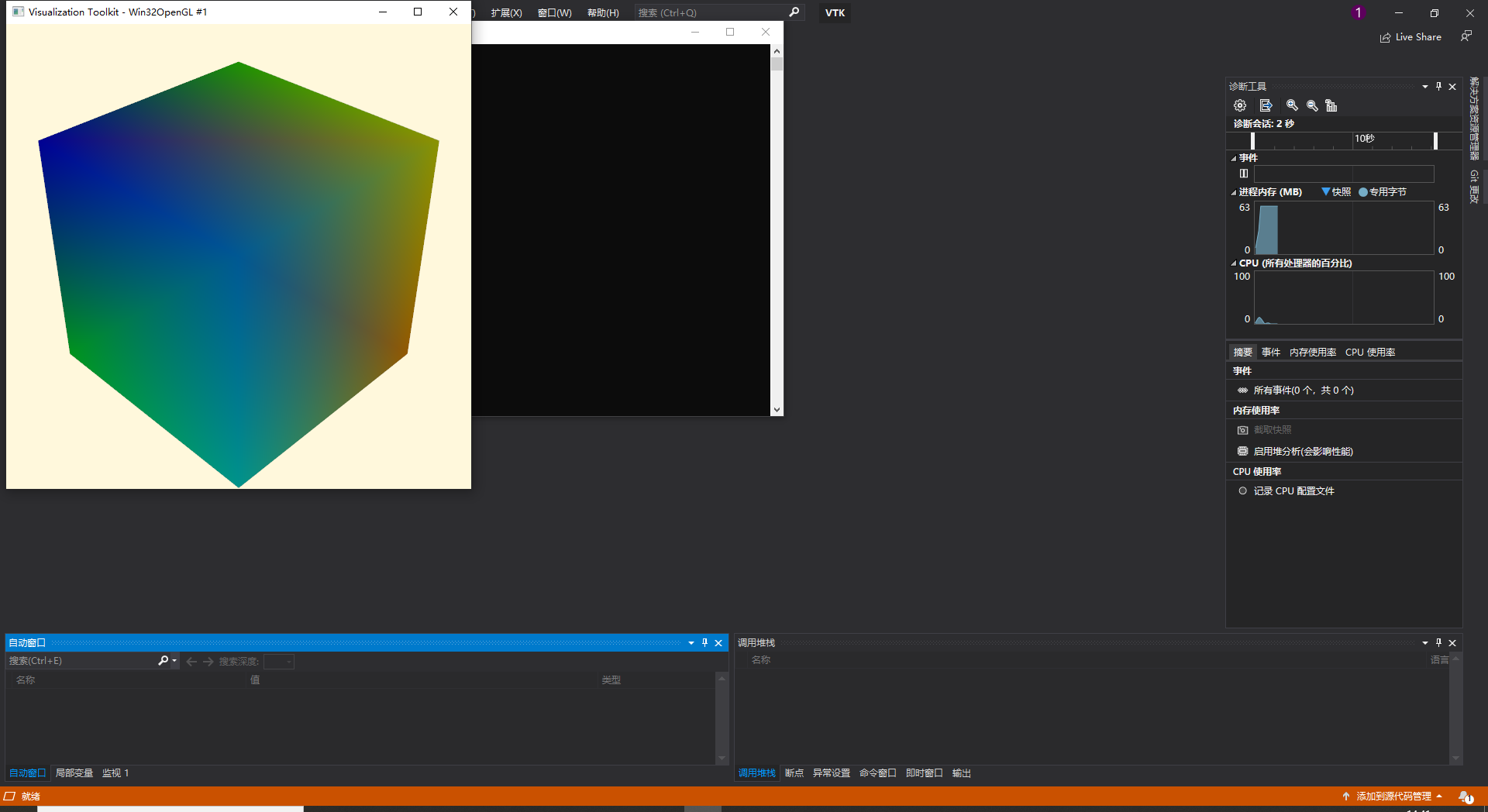Switch to the 局部变量 tab
The height and width of the screenshot is (812, 1488).
74,773
